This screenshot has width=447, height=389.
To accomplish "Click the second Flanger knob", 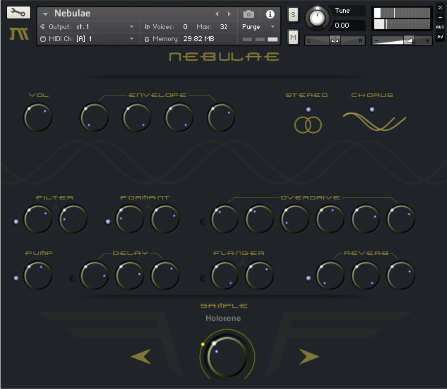I will tap(260, 276).
